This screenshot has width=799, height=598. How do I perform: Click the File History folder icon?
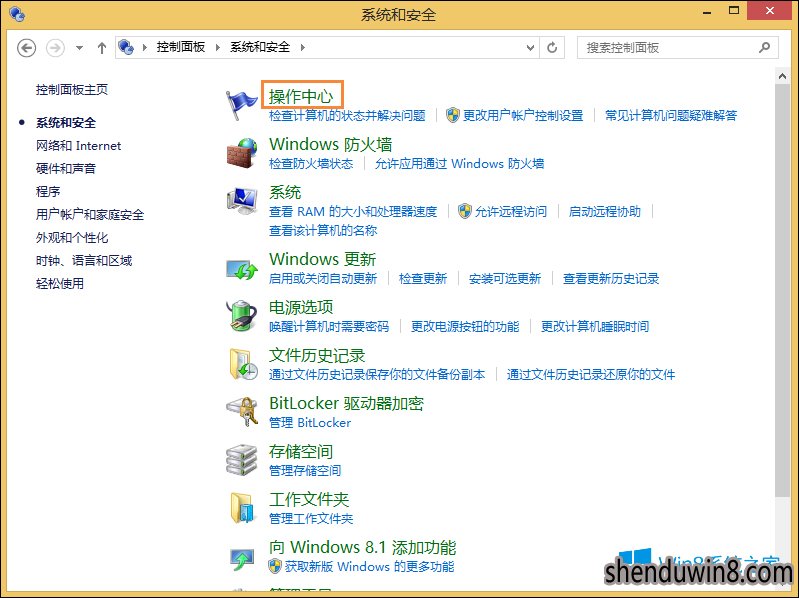coord(243,364)
